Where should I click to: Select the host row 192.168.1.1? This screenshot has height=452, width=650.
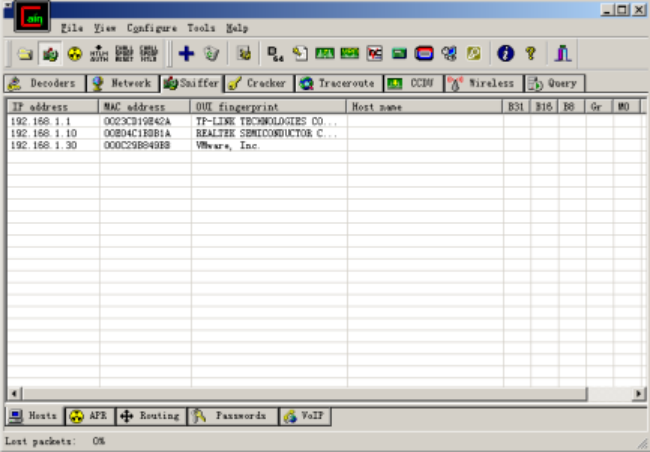325,121
